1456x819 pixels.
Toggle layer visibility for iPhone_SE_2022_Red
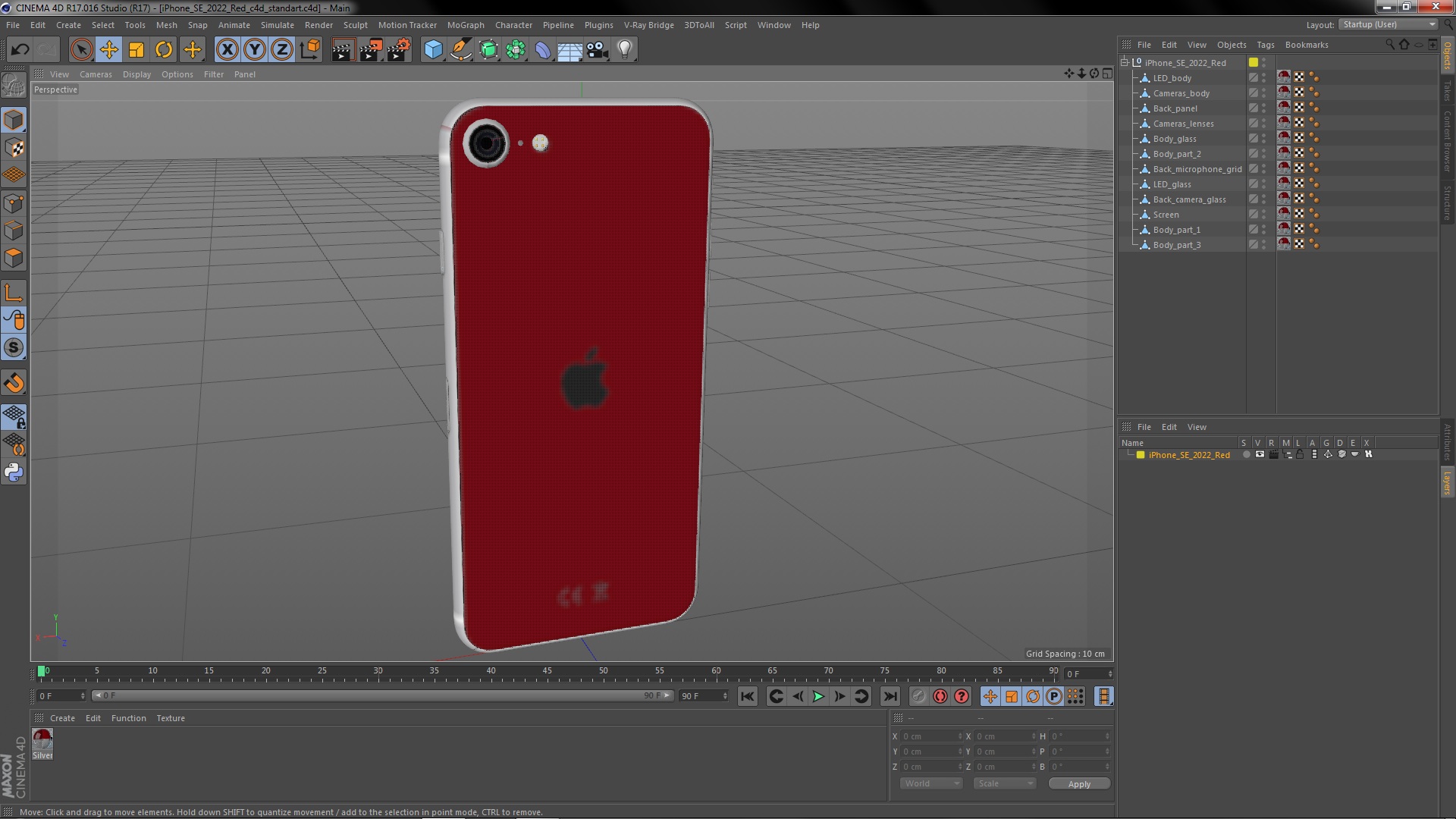(1260, 454)
